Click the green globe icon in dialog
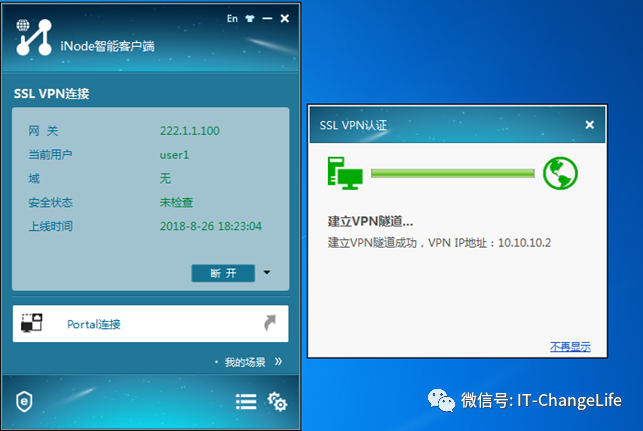Viewport: 643px width, 431px height. pos(560,173)
